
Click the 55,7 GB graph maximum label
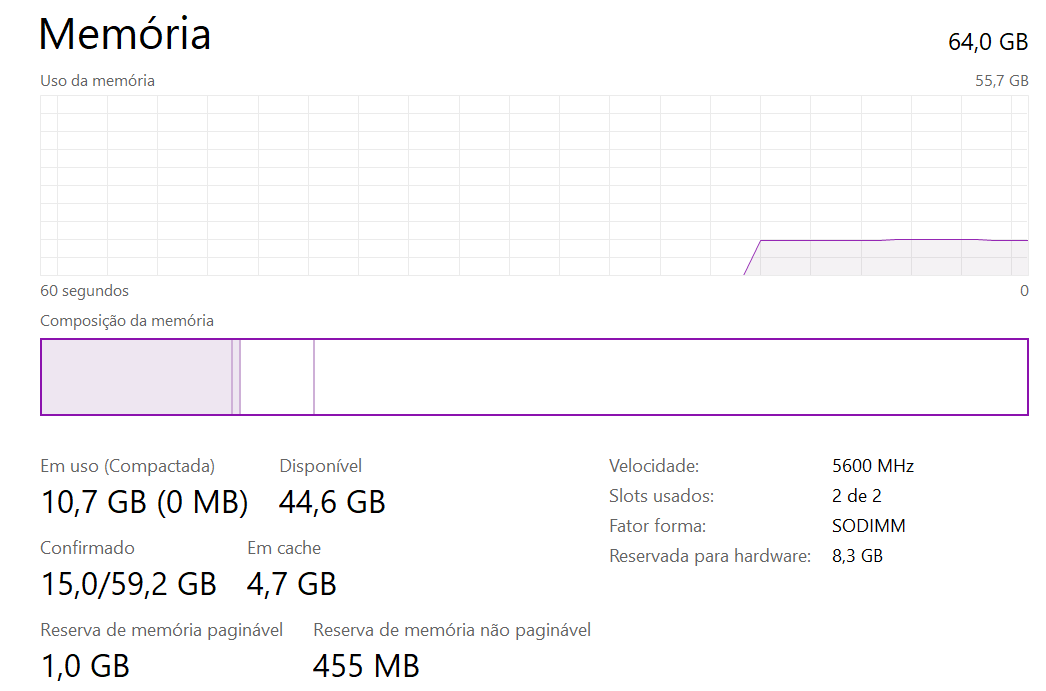coord(1001,81)
